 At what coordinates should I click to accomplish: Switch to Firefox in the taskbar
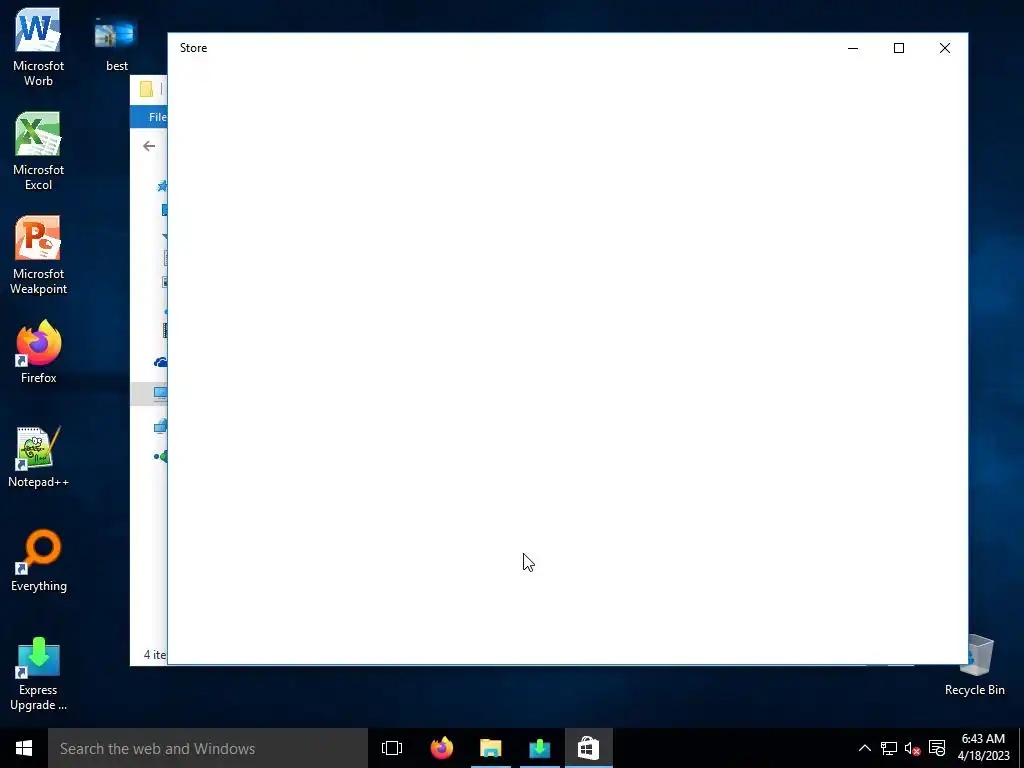click(441, 748)
